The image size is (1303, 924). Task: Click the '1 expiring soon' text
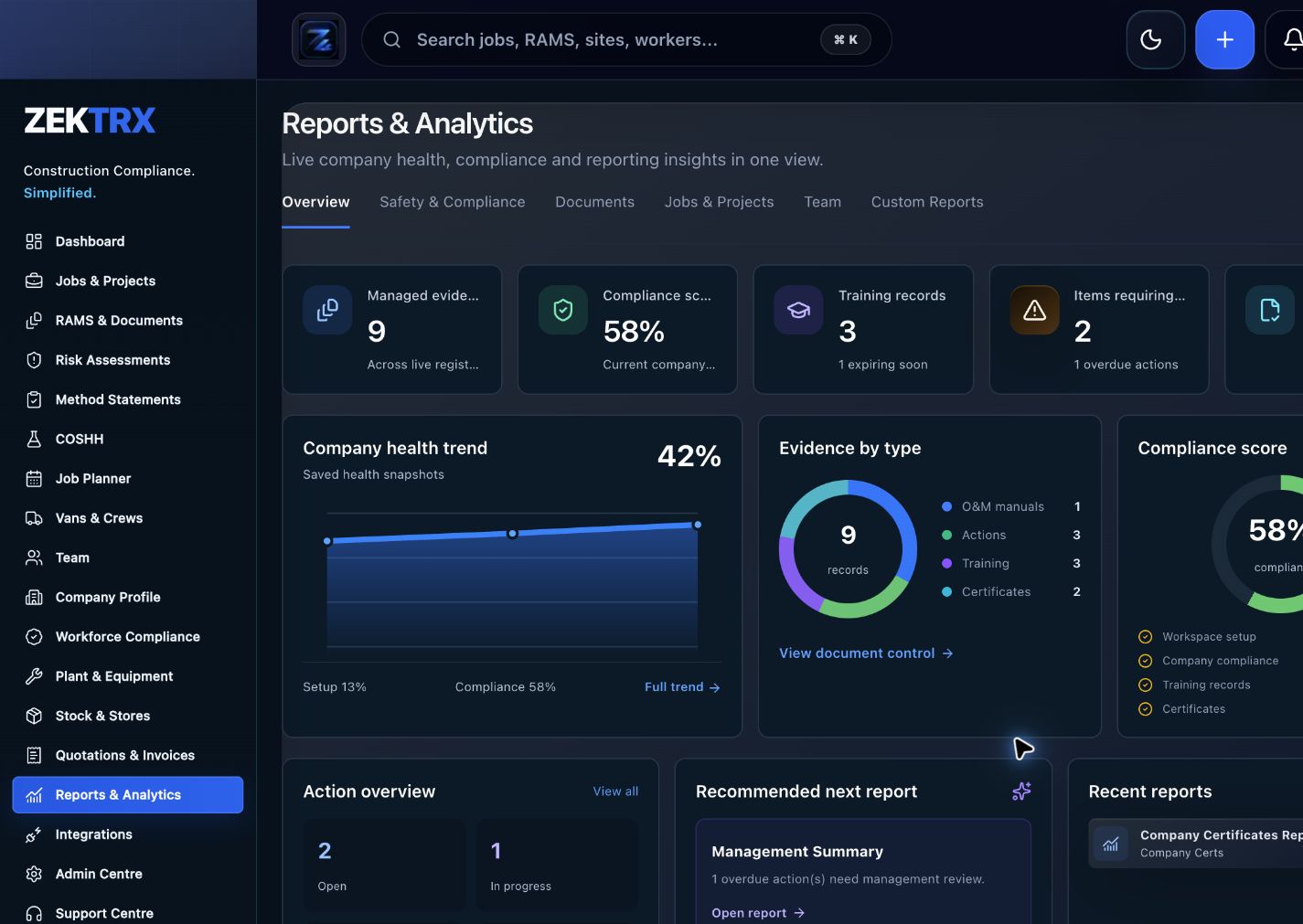point(883,365)
